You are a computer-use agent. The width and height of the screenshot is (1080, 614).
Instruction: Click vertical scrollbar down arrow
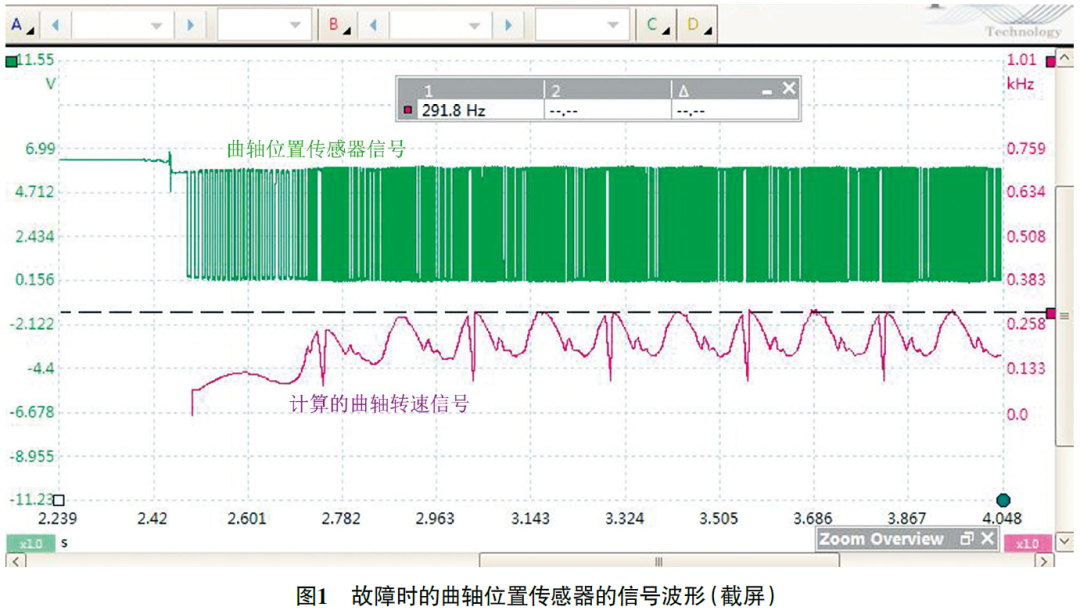[x=1065, y=542]
